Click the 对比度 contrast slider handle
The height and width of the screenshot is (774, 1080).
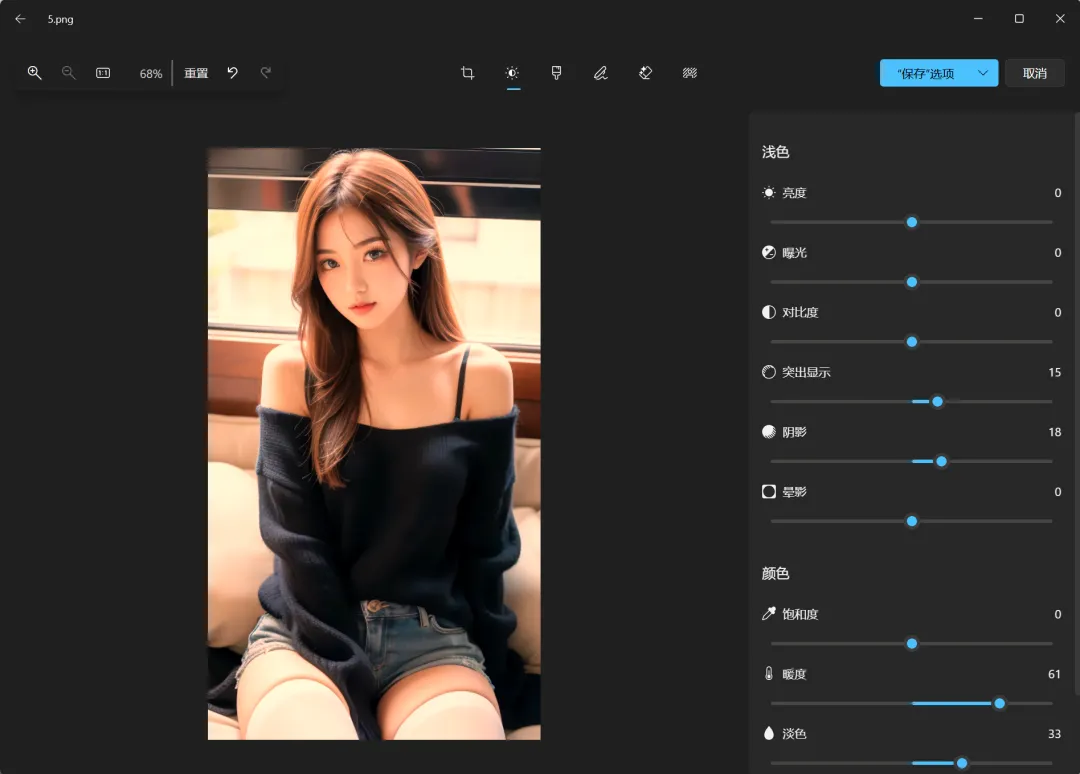[x=912, y=342]
